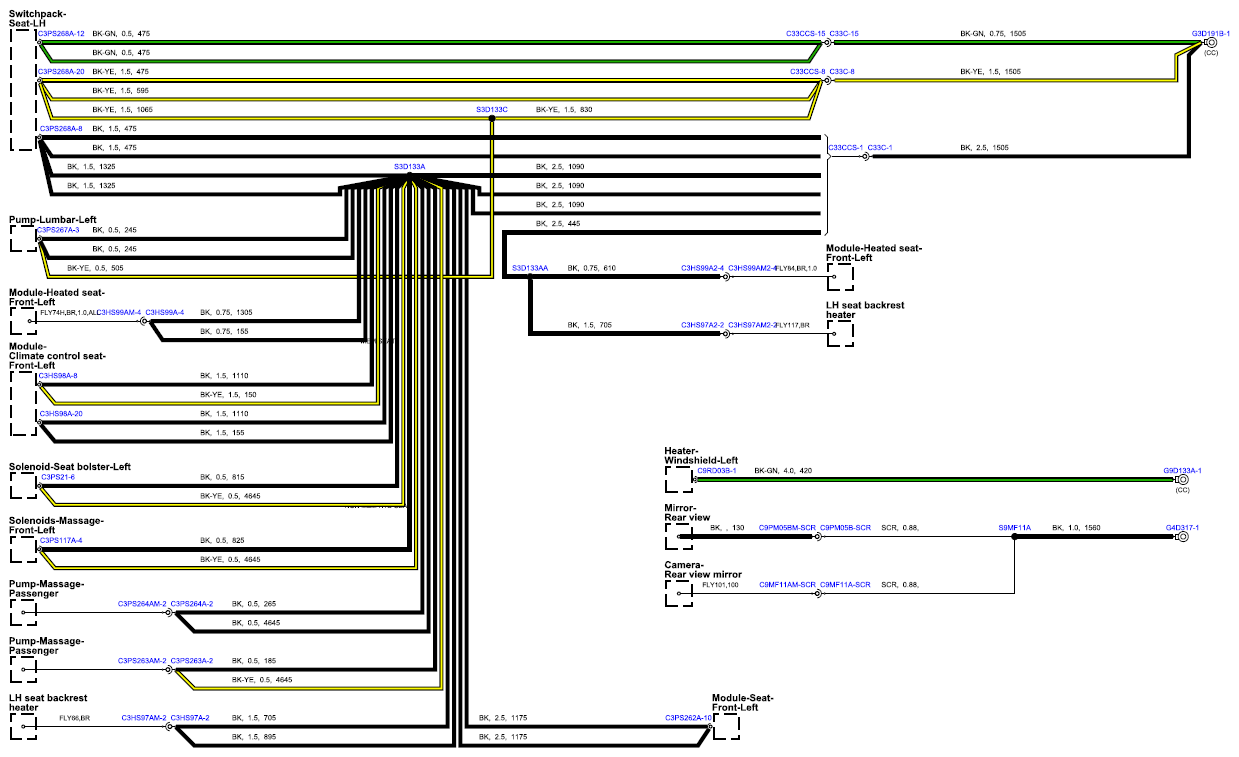The height and width of the screenshot is (757, 1239).
Task: Open connector link C9MF11AM-SCR
Action: [788, 584]
